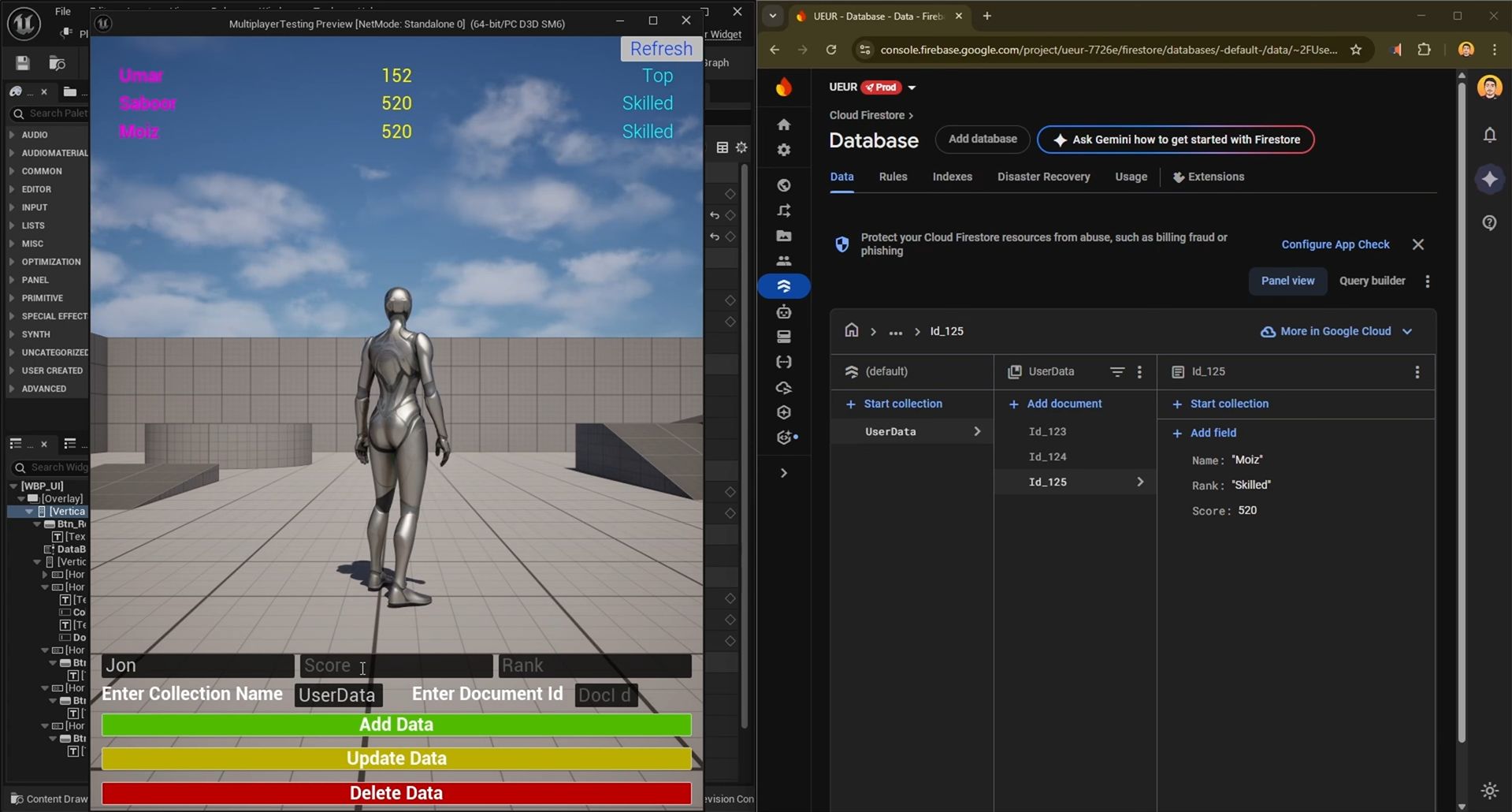Click the Refresh button in game preview

[x=660, y=49]
